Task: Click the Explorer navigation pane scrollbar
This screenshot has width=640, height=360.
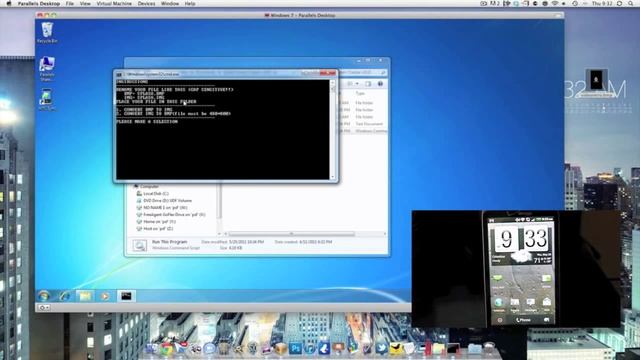Action: 220,206
